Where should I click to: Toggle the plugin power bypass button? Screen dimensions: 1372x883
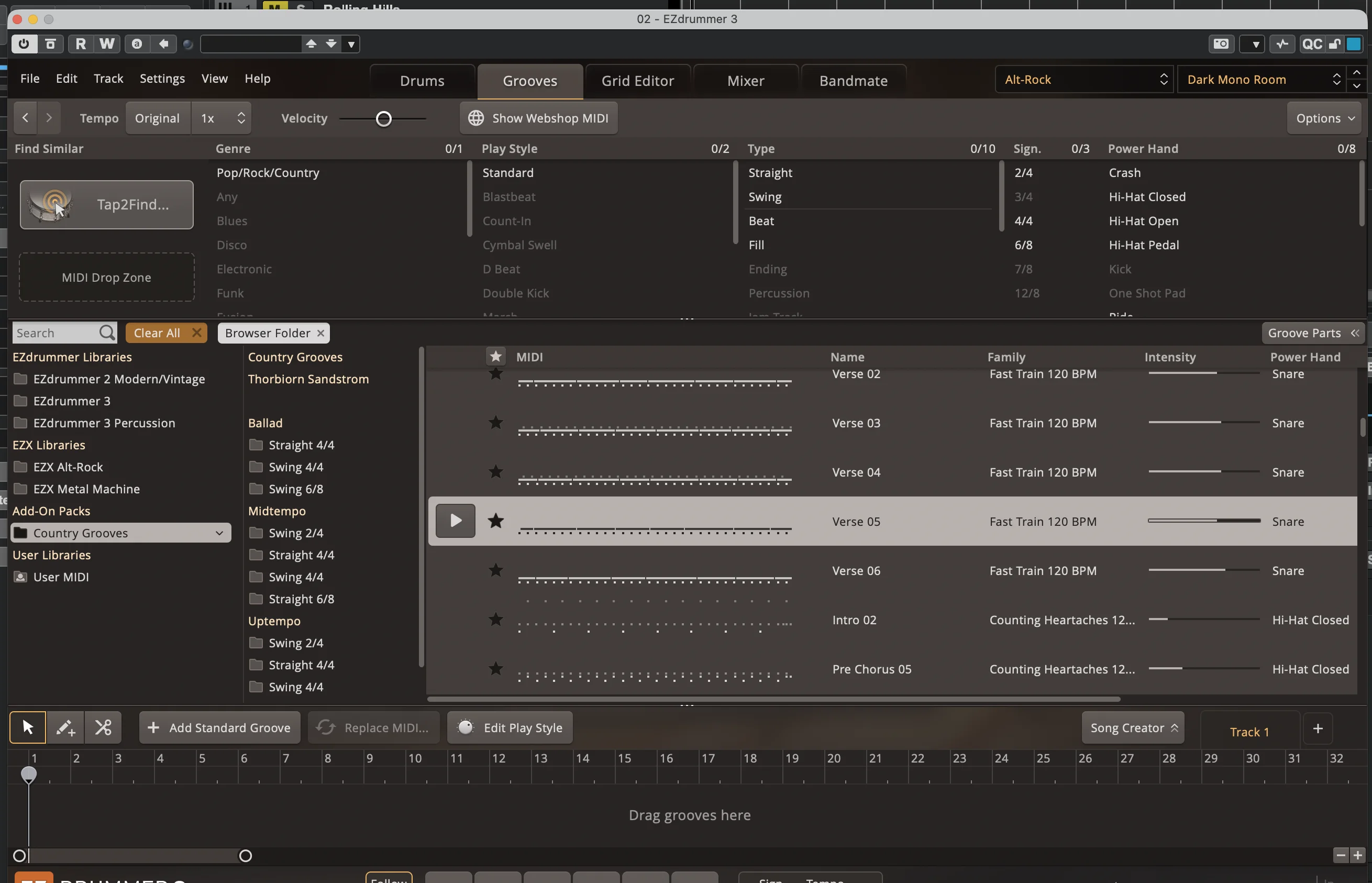pyautogui.click(x=24, y=43)
